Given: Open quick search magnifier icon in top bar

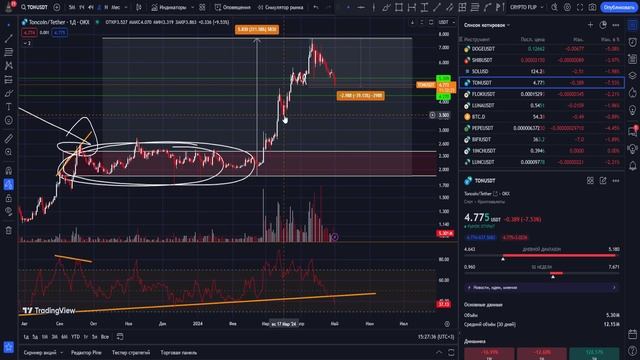Looking at the screenshot, I should (554, 7).
